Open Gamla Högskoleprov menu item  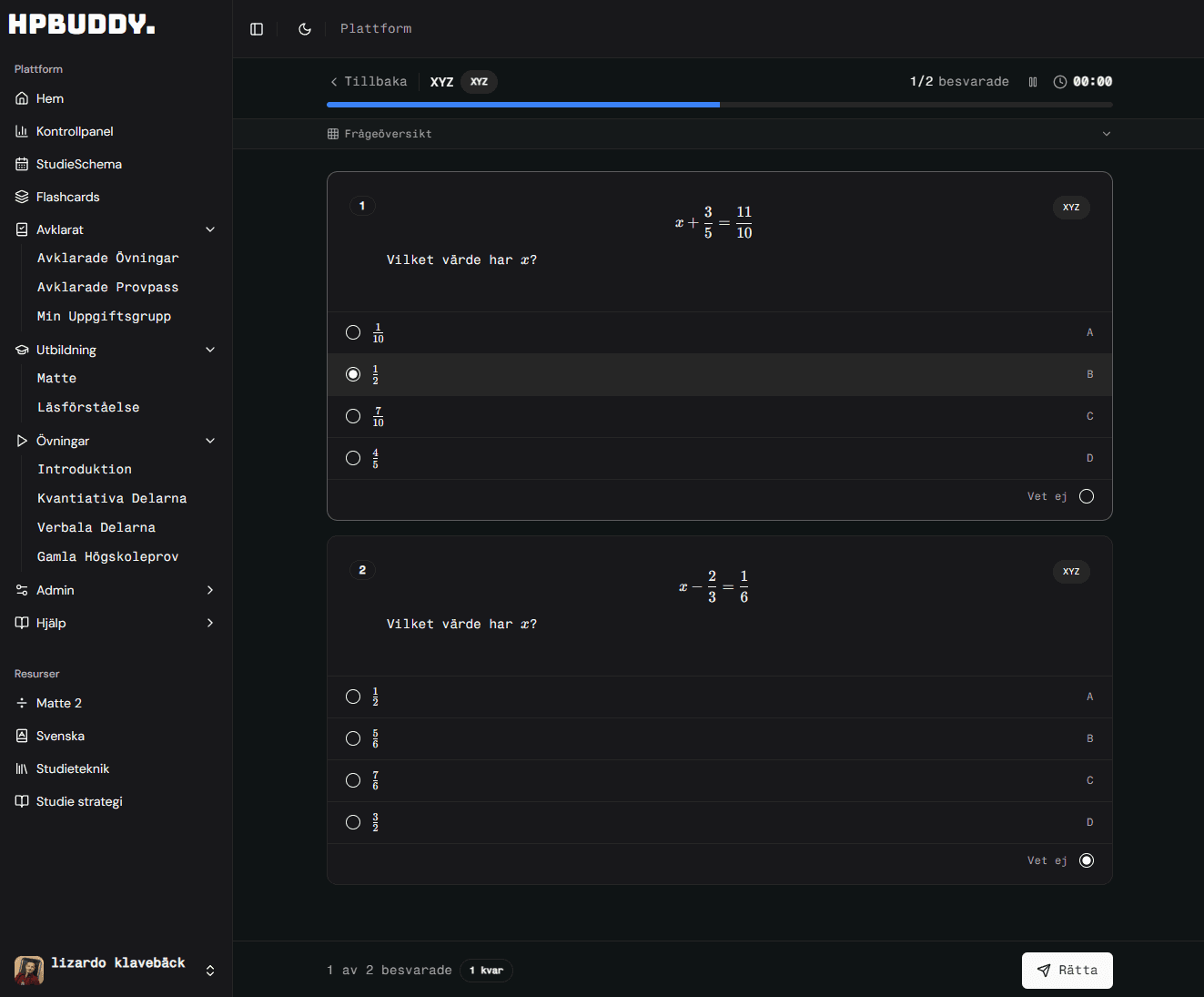[x=107, y=556]
